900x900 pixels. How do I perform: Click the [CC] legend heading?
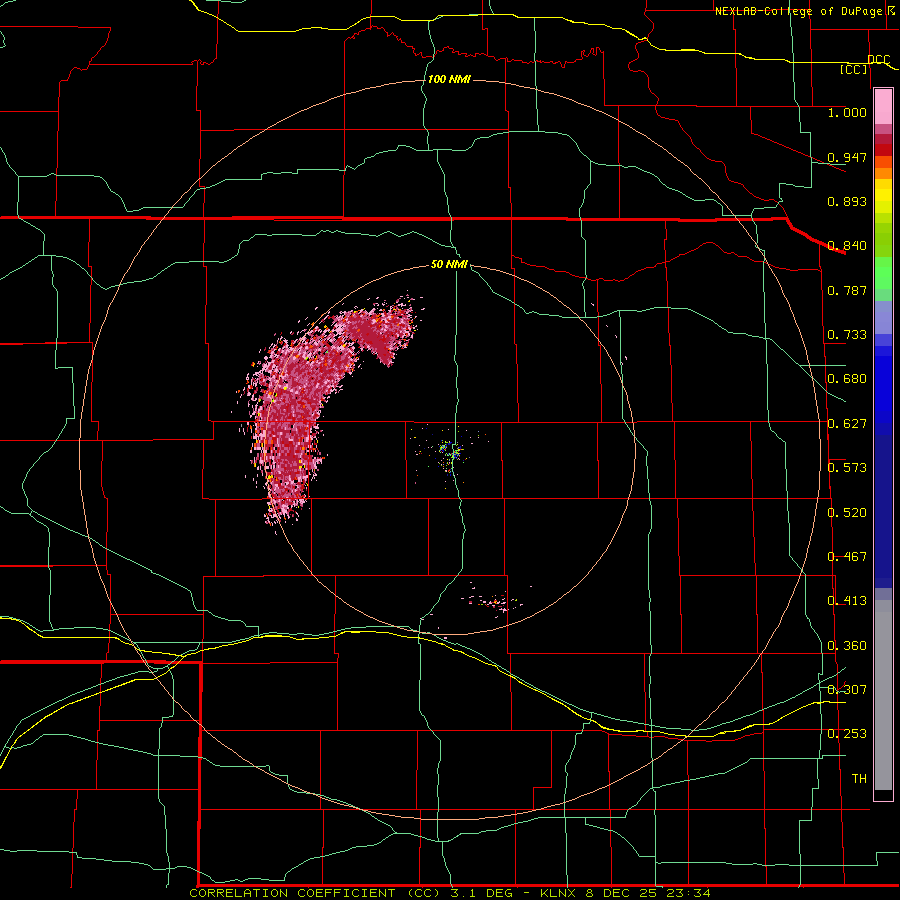[854, 69]
